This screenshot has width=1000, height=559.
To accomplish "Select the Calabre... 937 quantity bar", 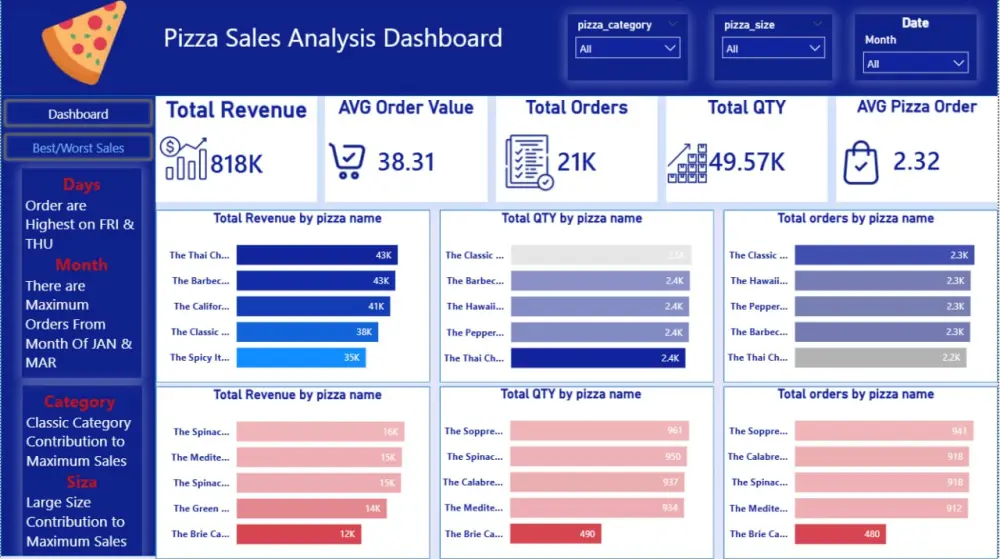I will coord(597,483).
